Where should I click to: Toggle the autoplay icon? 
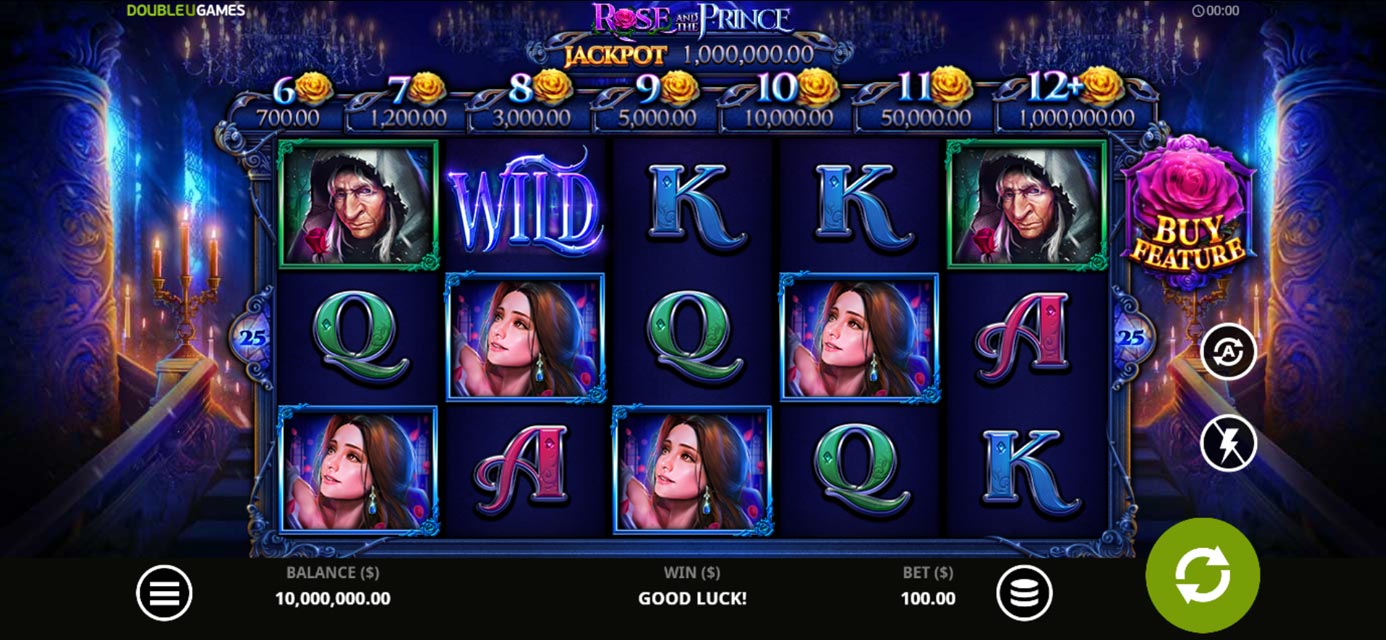tap(1228, 350)
